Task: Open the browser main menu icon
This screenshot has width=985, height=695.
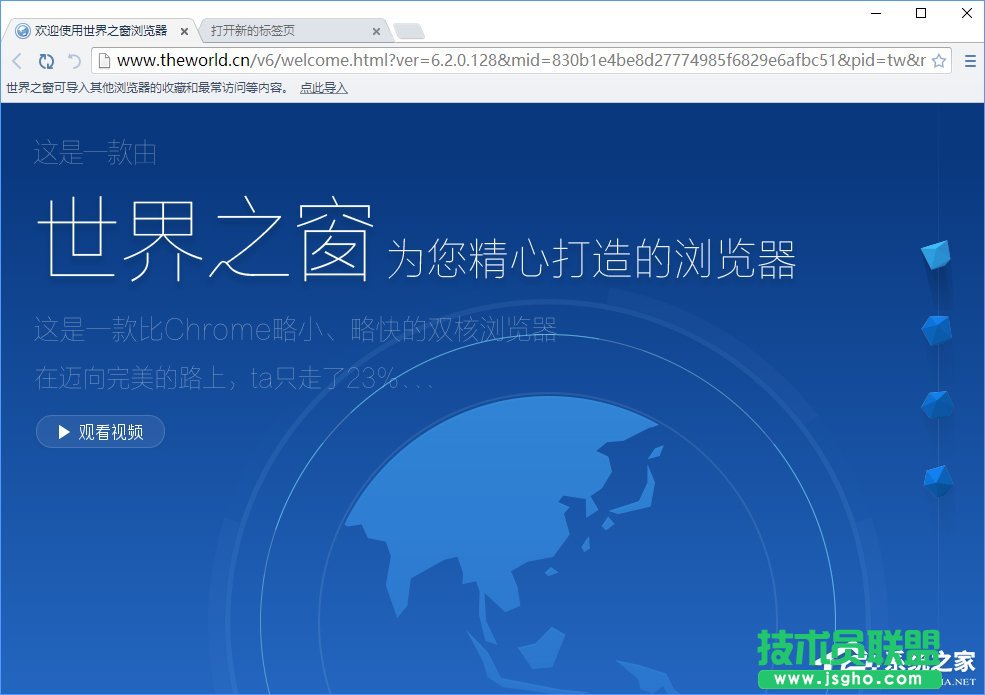Action: coord(970,61)
